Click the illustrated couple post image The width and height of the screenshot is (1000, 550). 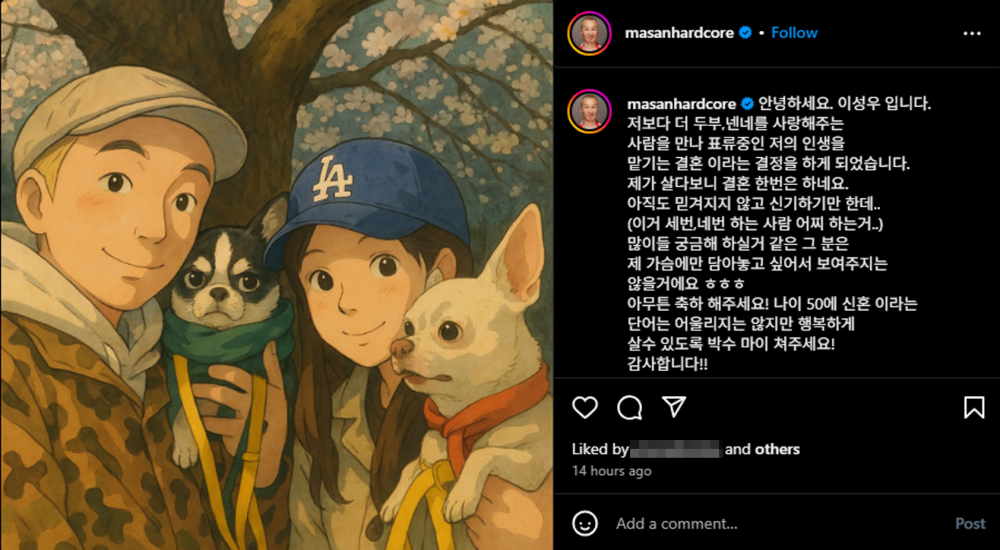277,275
